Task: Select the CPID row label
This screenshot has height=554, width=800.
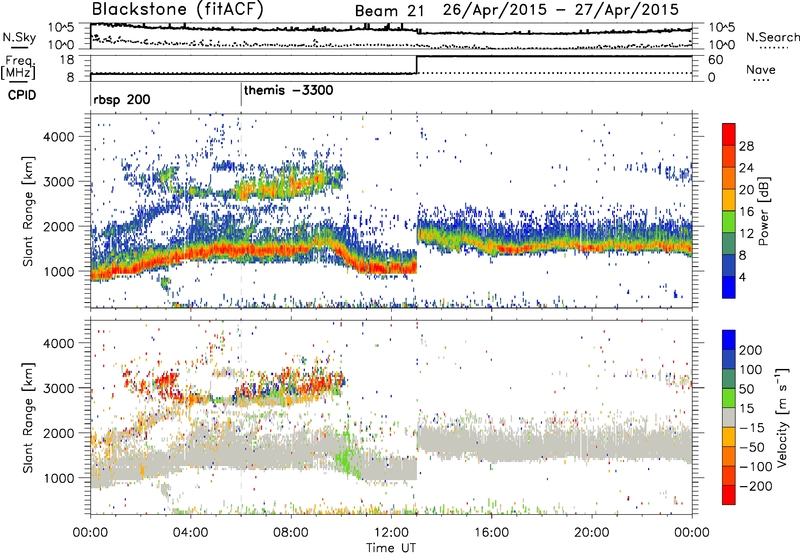Action: pyautogui.click(x=22, y=95)
